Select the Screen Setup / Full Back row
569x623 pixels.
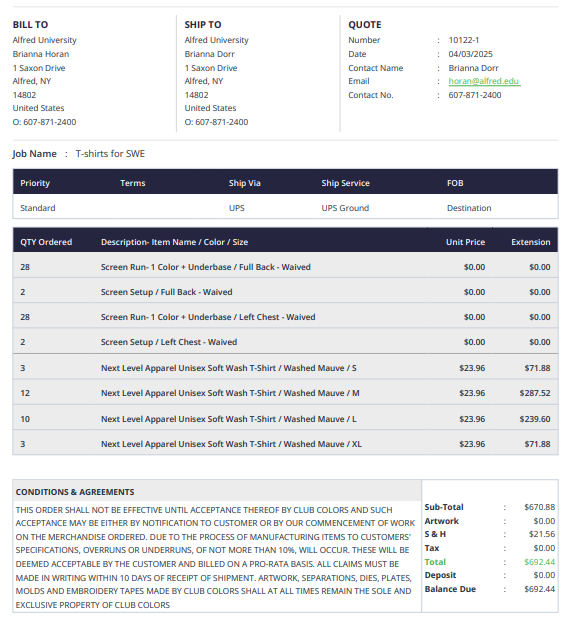(x=285, y=292)
